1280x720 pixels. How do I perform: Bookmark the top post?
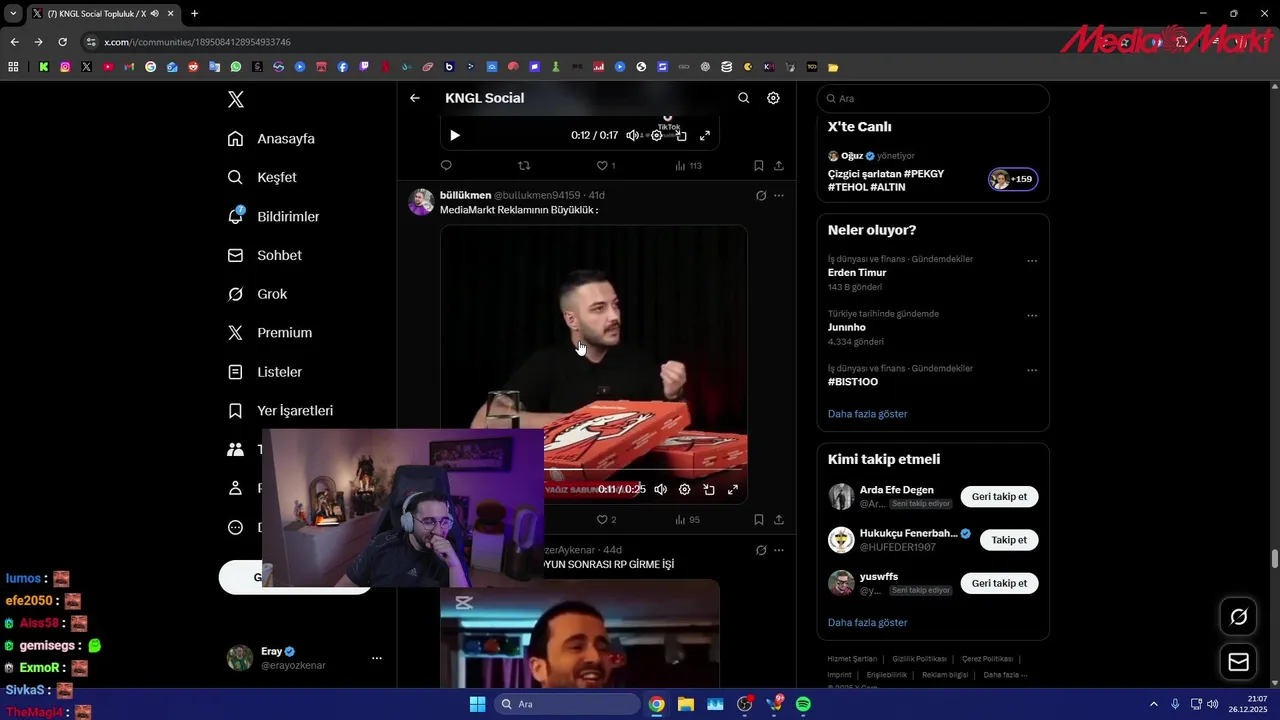point(759,166)
